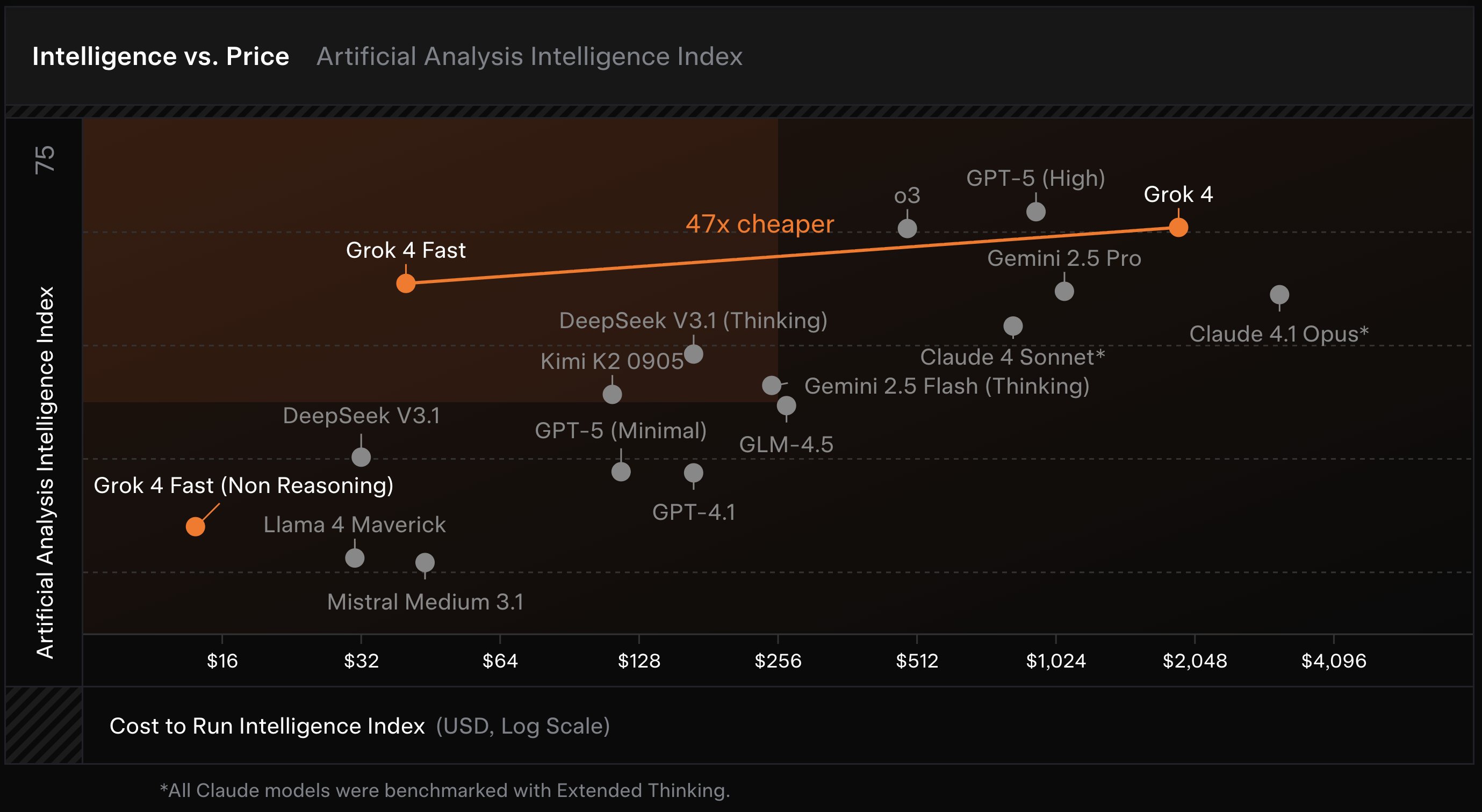Viewport: 1482px width, 812px height.
Task: Select the Gemini 2.5 Flash (Thinking) label
Action: (x=947, y=387)
